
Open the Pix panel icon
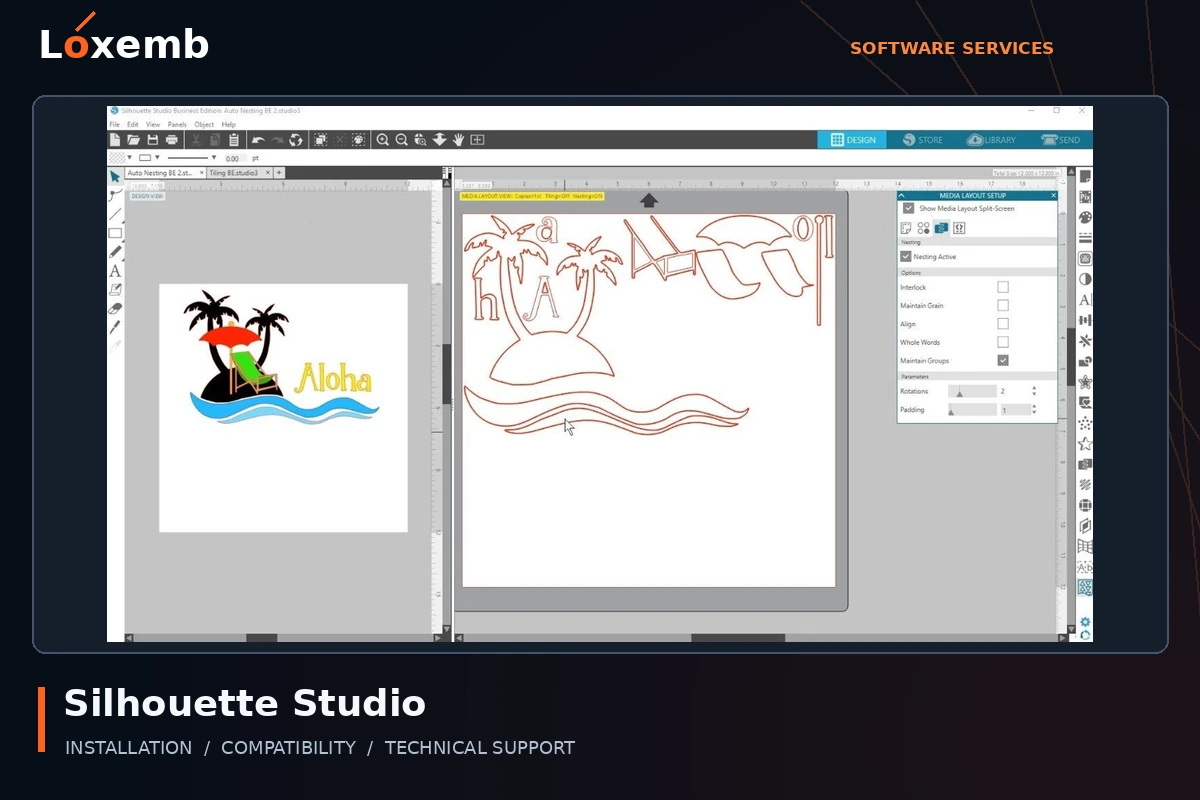(x=1085, y=197)
